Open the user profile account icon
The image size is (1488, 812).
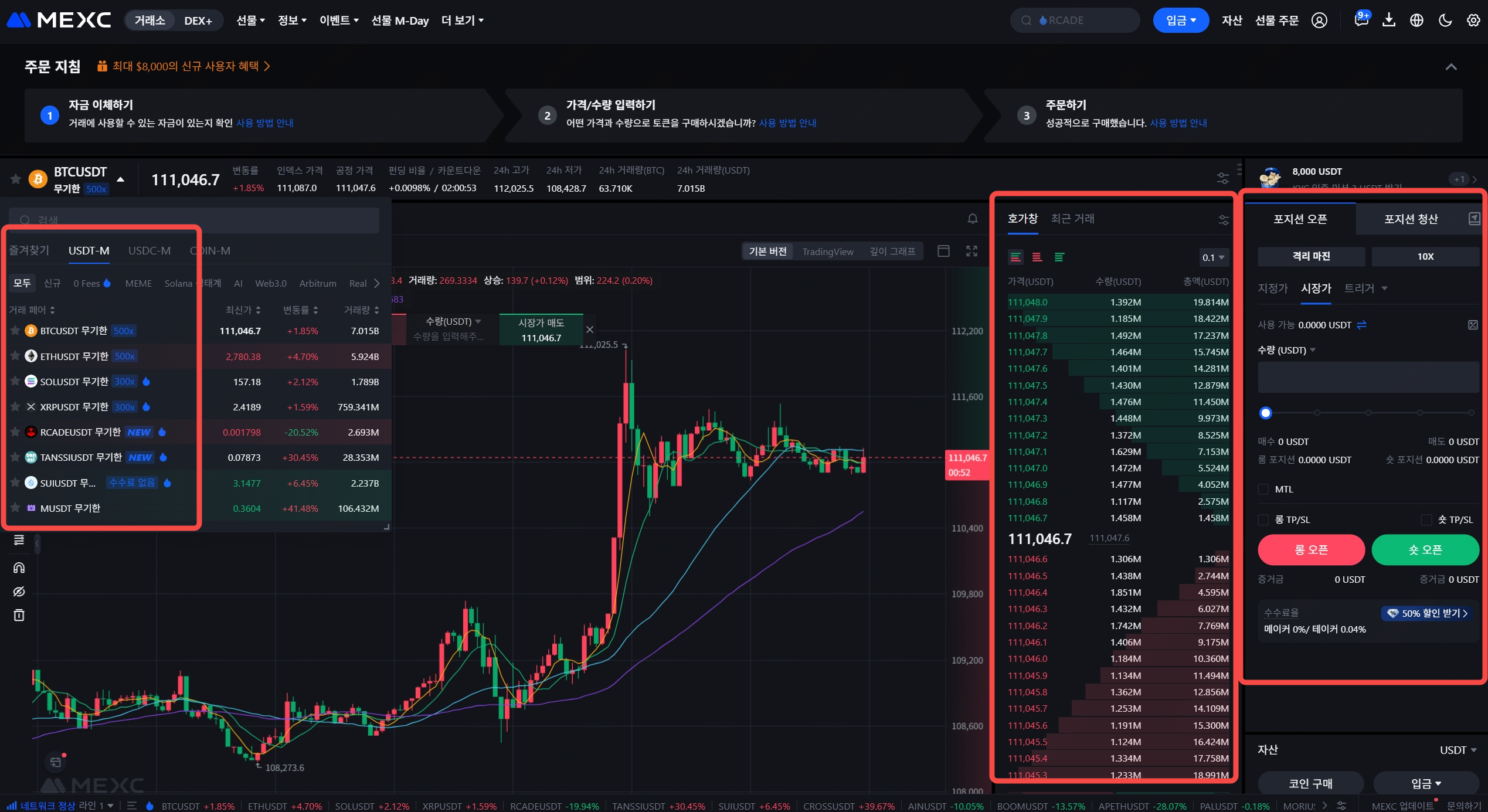click(x=1319, y=21)
